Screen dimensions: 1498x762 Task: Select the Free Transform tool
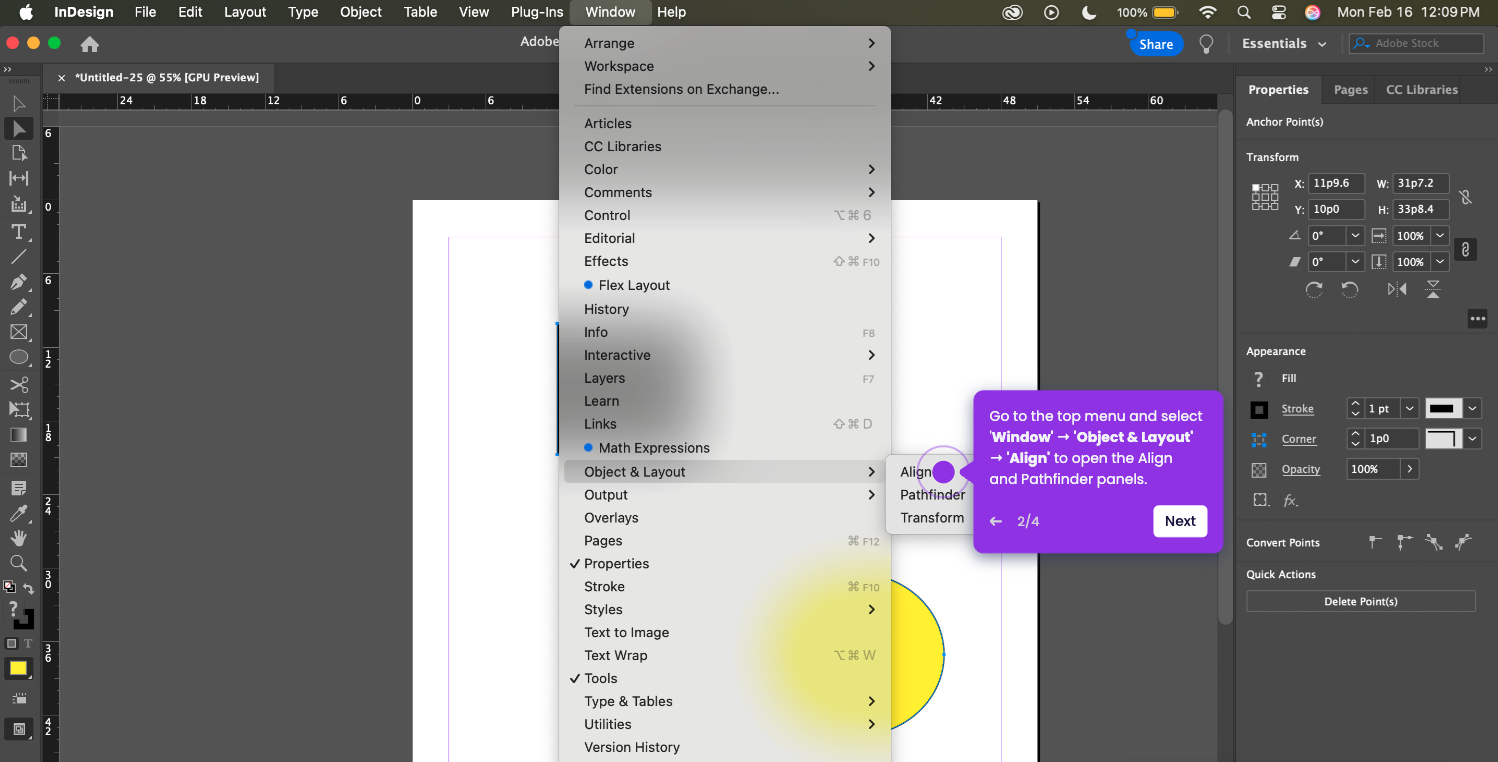(18, 410)
